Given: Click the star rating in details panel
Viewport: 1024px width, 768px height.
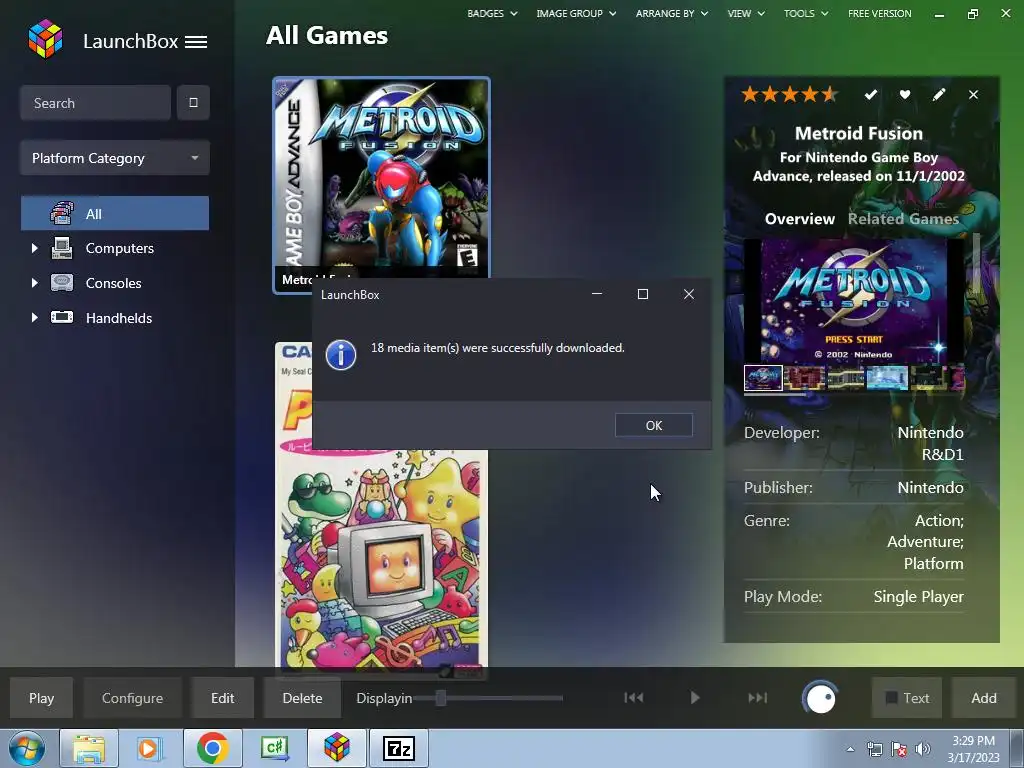Looking at the screenshot, I should (x=790, y=95).
